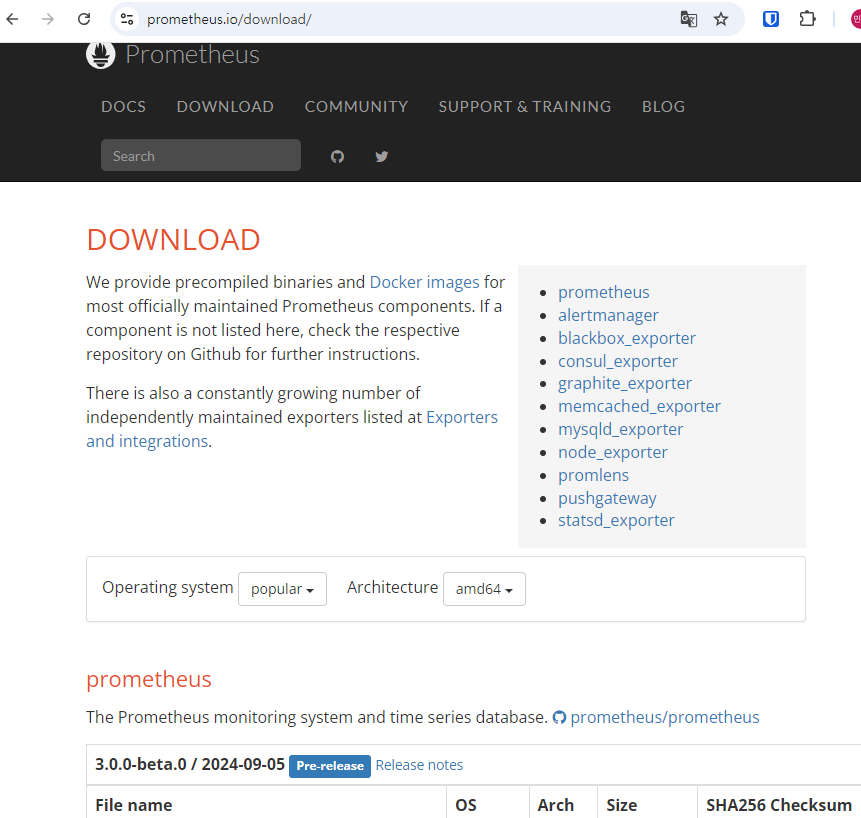Open the Twitter bird icon link
The height and width of the screenshot is (818, 861).
point(381,156)
